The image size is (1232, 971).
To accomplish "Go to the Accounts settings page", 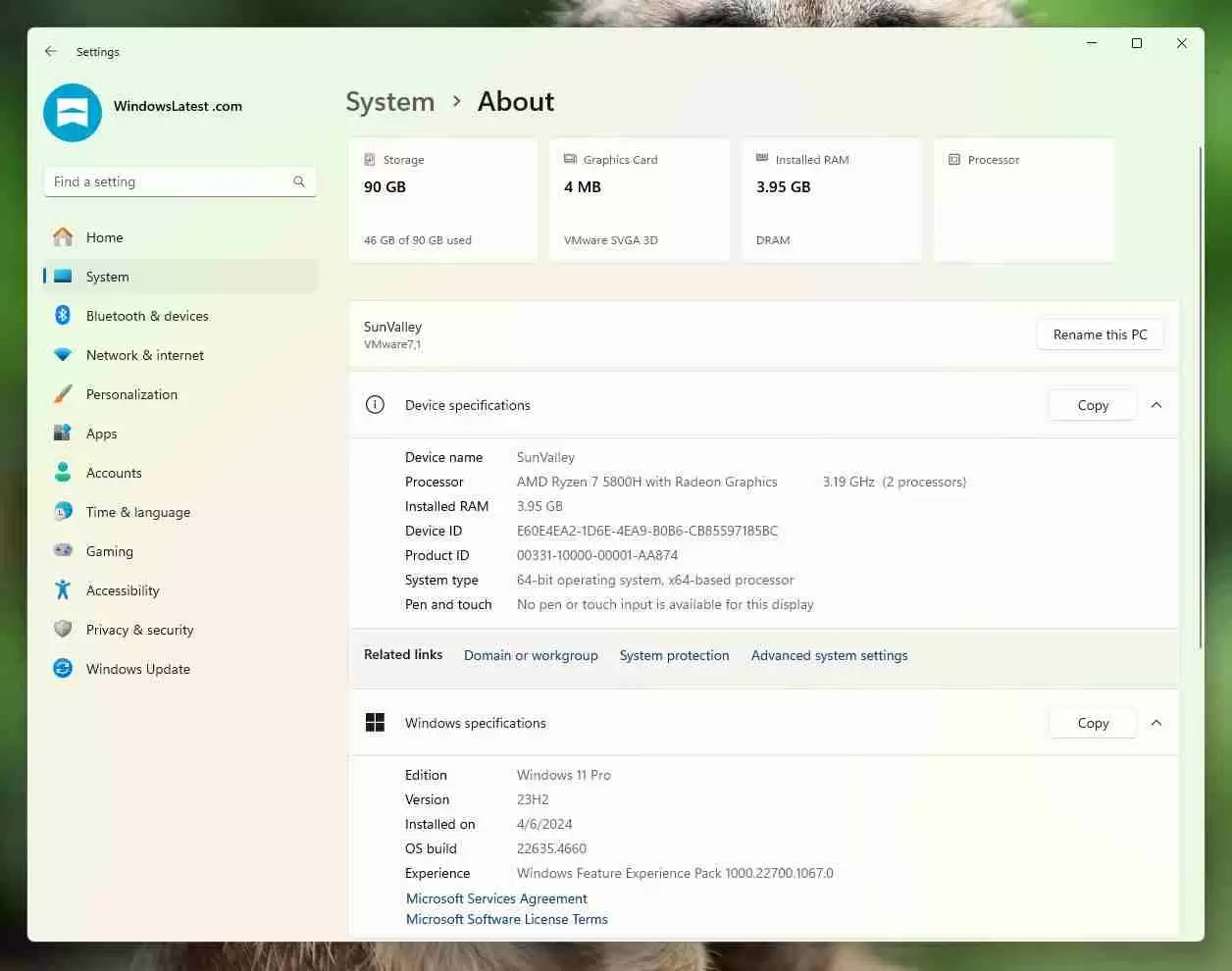I will [114, 473].
